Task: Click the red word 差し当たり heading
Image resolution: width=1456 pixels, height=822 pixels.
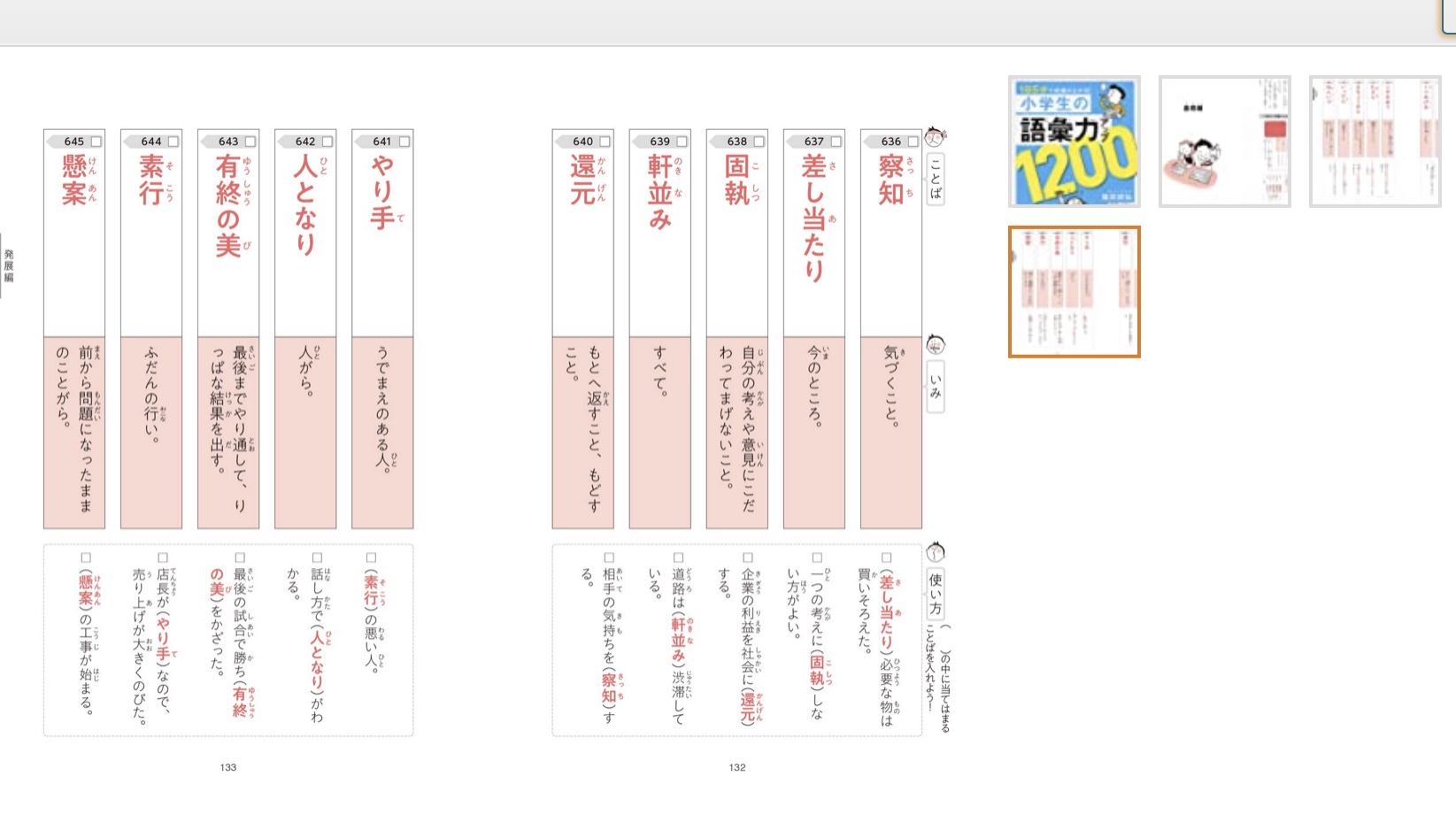Action: click(813, 218)
